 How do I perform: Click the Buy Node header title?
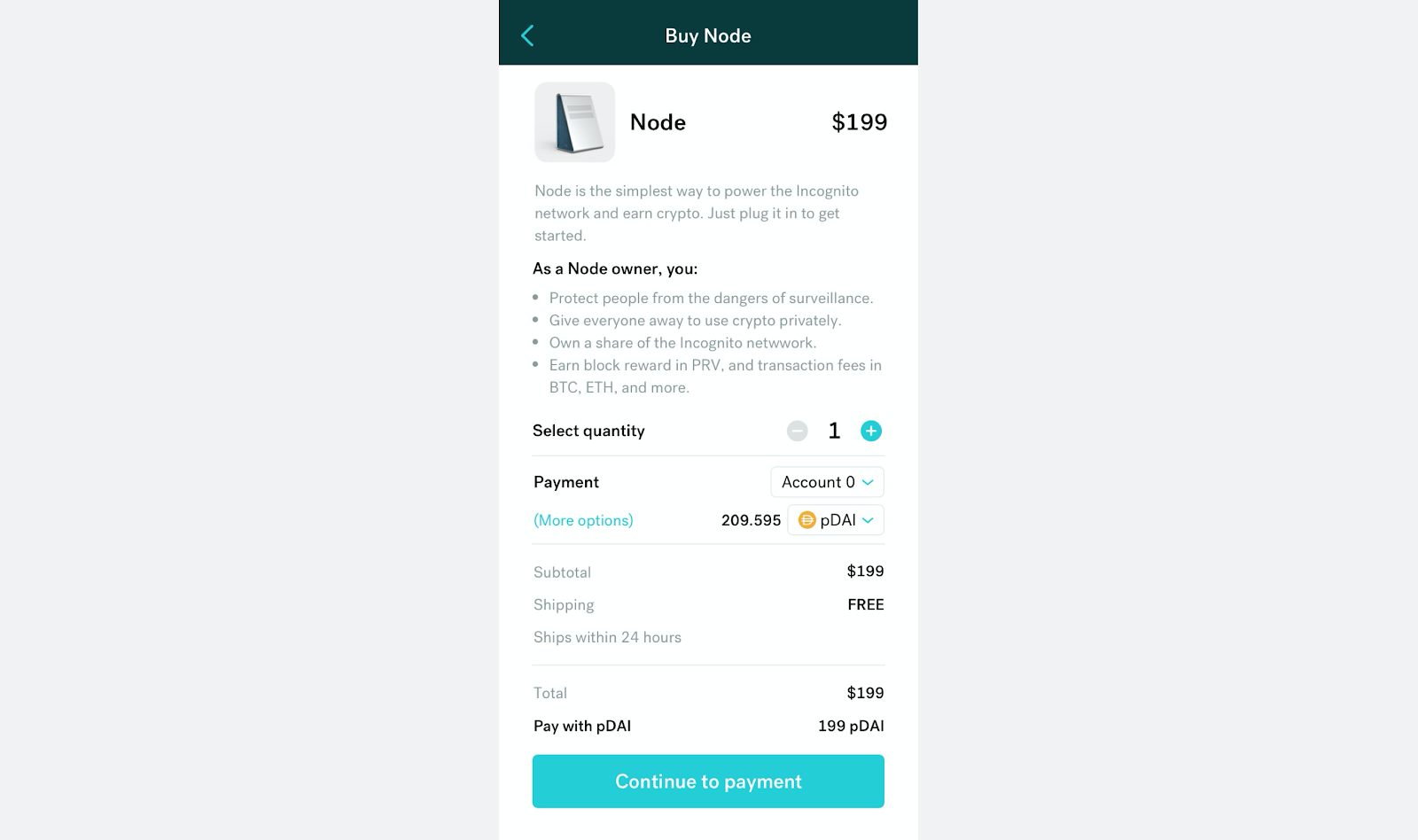708,35
